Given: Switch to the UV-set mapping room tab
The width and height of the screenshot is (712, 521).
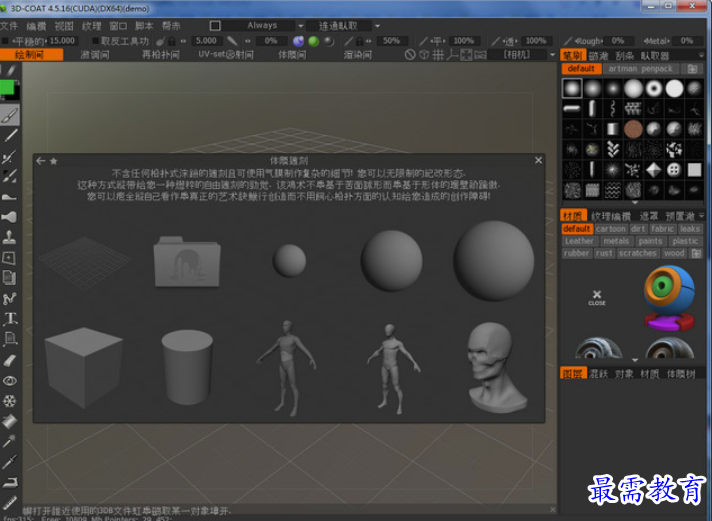Looking at the screenshot, I should 226,55.
